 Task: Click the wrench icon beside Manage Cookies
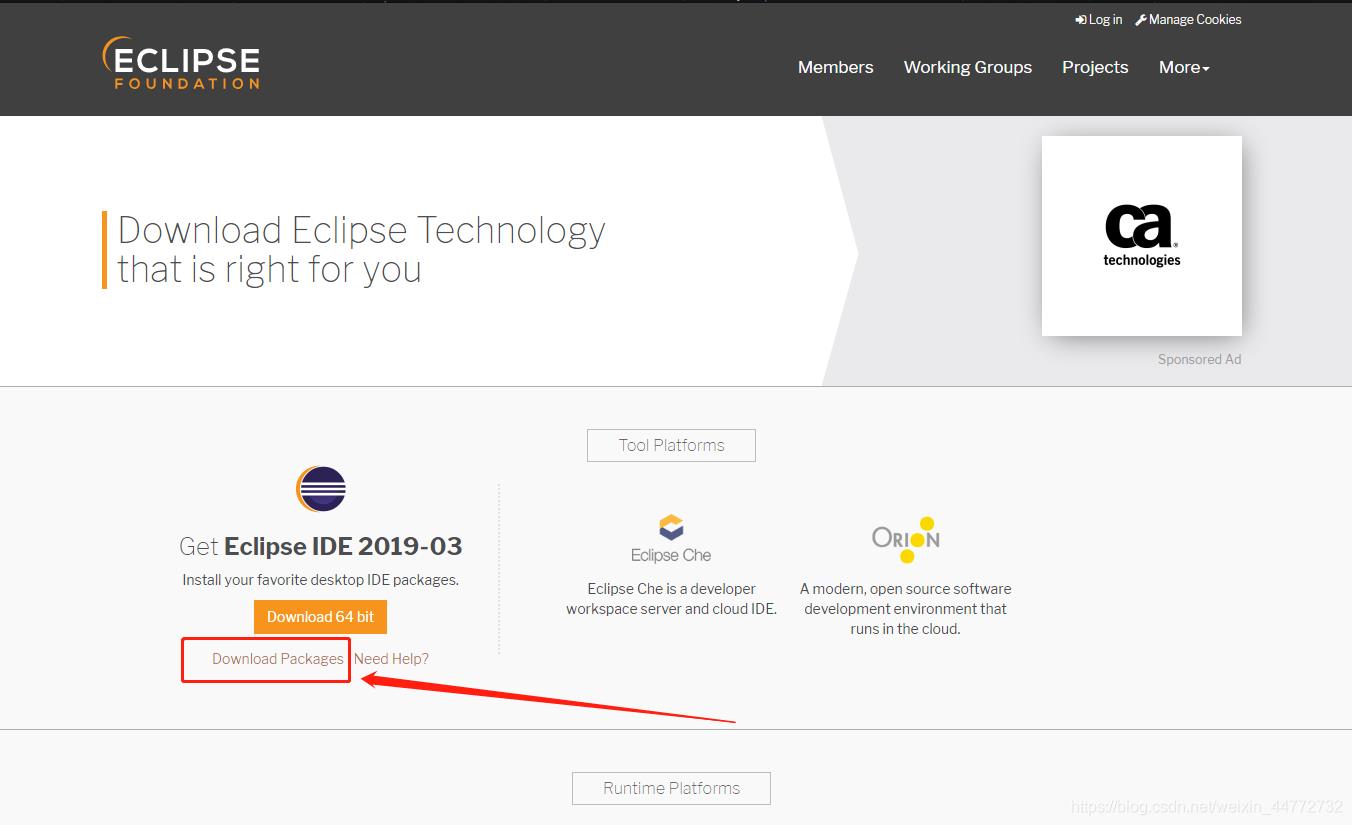pos(1141,20)
